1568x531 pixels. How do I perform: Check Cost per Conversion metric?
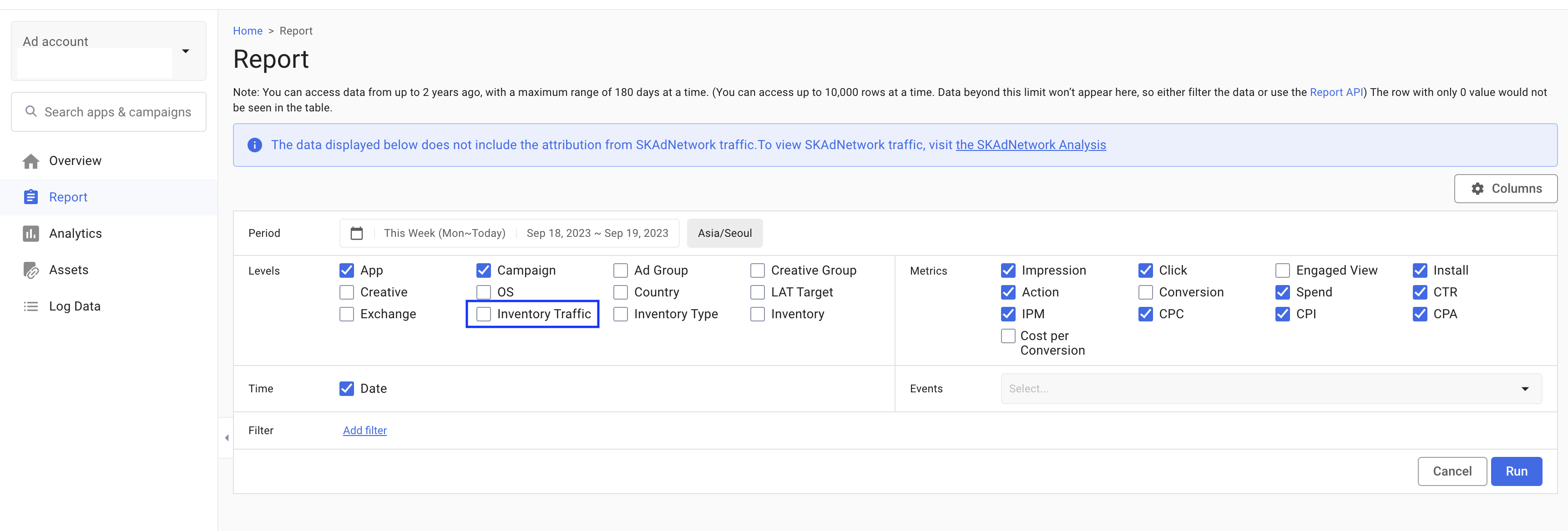[1009, 336]
